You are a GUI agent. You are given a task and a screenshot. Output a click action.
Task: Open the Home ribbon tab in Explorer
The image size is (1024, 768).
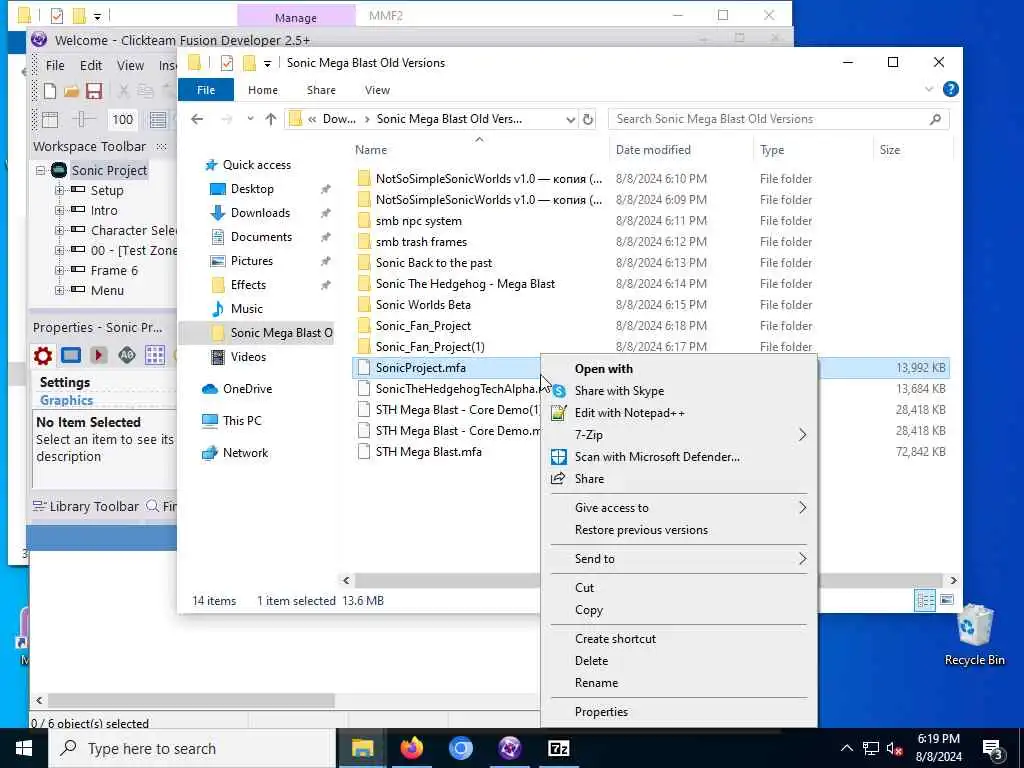[263, 90]
